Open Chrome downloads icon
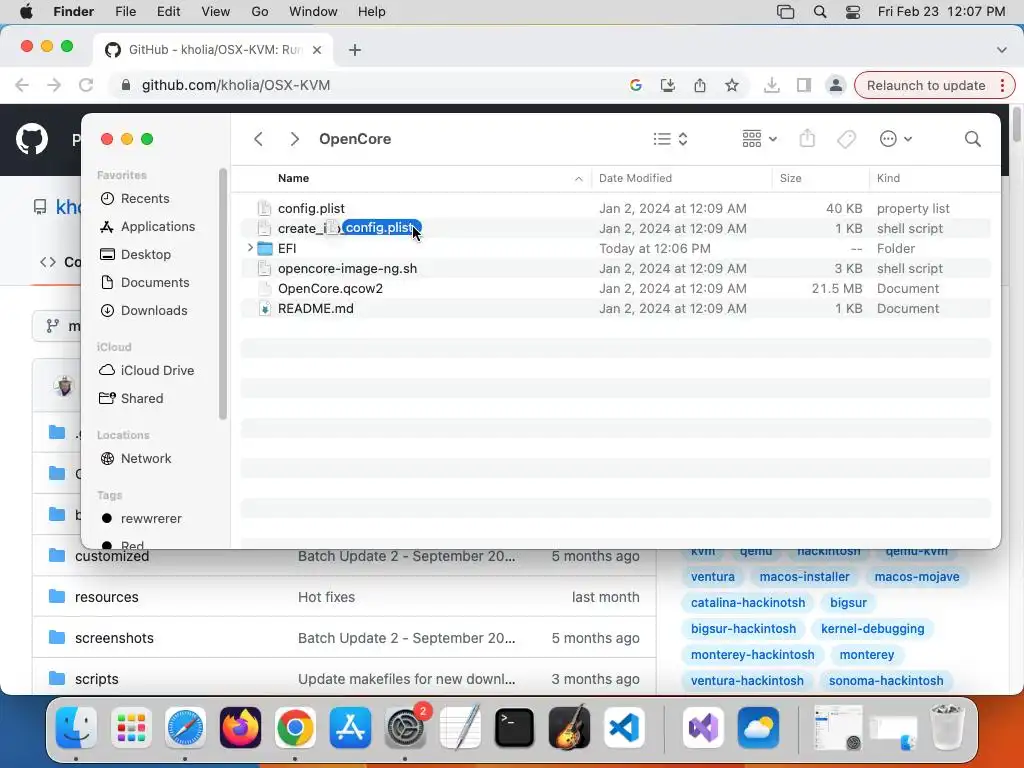This screenshot has height=768, width=1024. coord(772,85)
